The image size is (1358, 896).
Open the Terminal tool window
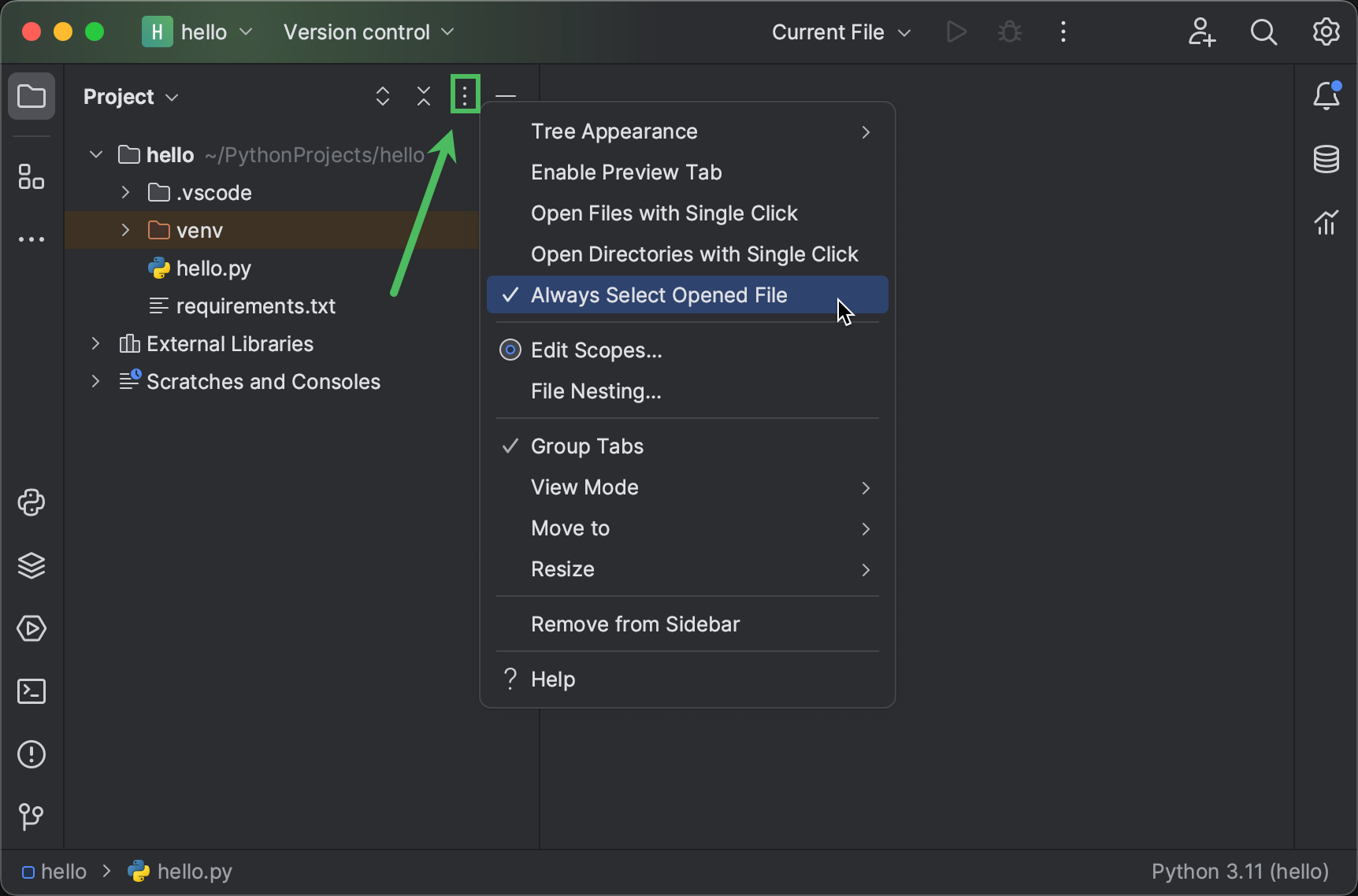click(32, 691)
